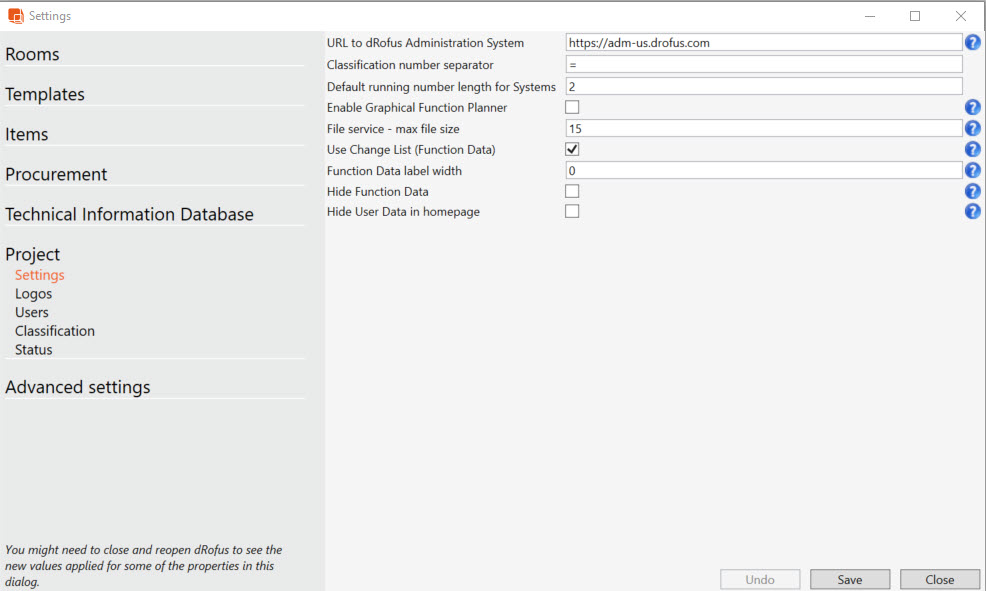Click help icon for URL to dRofus Administration System
The height and width of the screenshot is (591, 986).
972,43
